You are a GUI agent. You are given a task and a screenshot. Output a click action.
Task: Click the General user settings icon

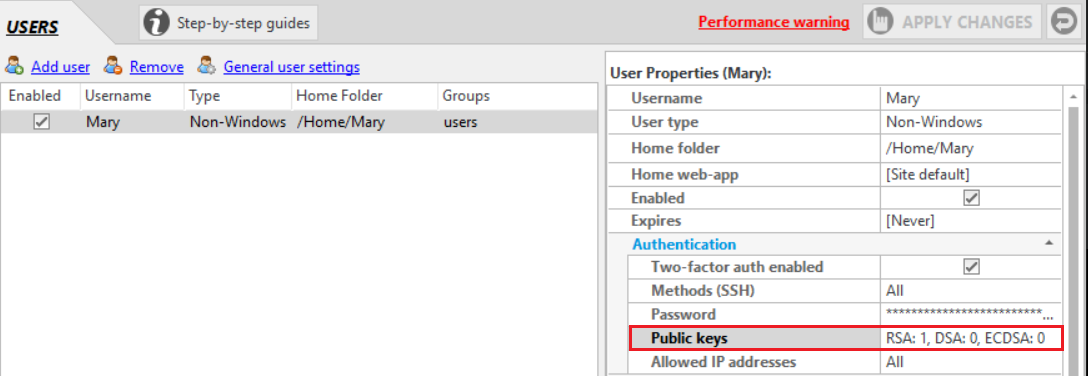pyautogui.click(x=206, y=67)
